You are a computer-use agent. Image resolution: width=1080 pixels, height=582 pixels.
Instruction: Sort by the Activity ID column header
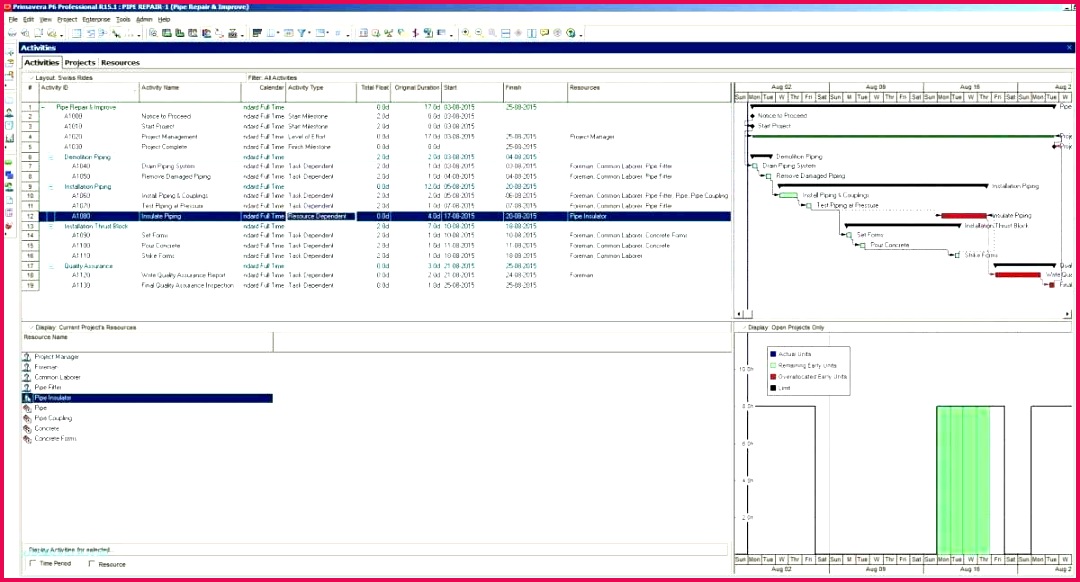click(x=89, y=88)
